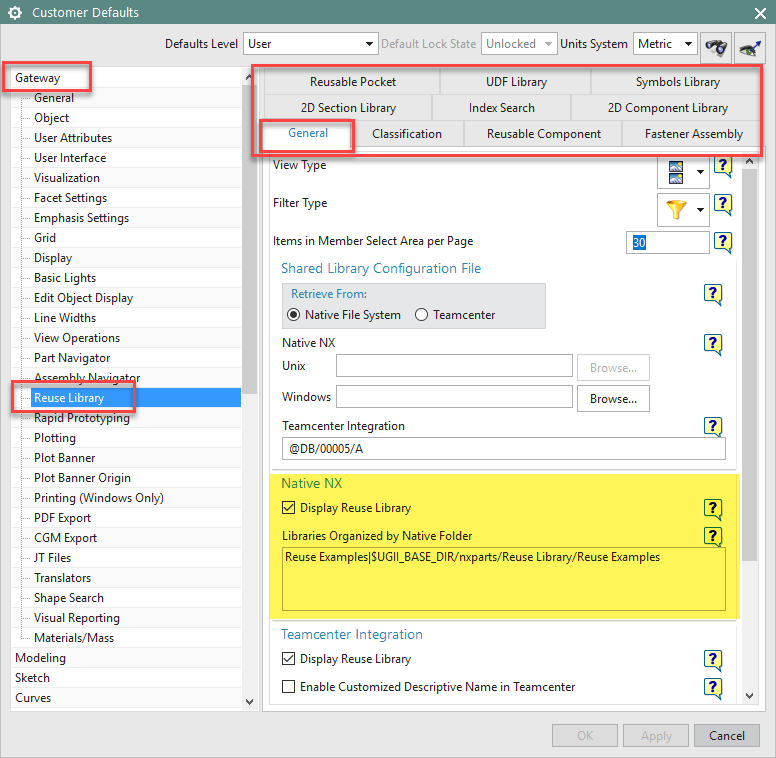Expand the Sketch category
The width and height of the screenshot is (776, 758).
point(32,678)
